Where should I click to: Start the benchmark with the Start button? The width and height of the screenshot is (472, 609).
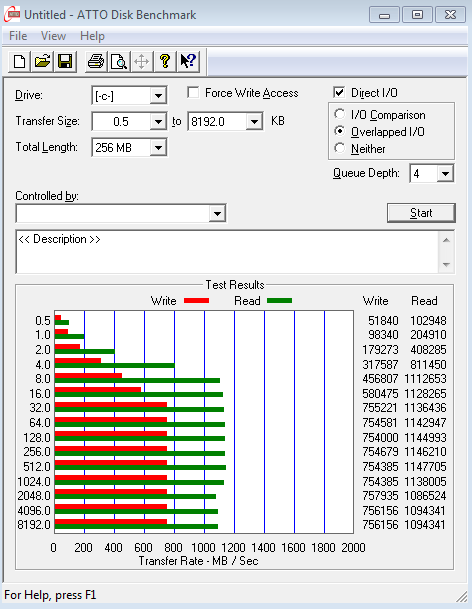pyautogui.click(x=421, y=213)
